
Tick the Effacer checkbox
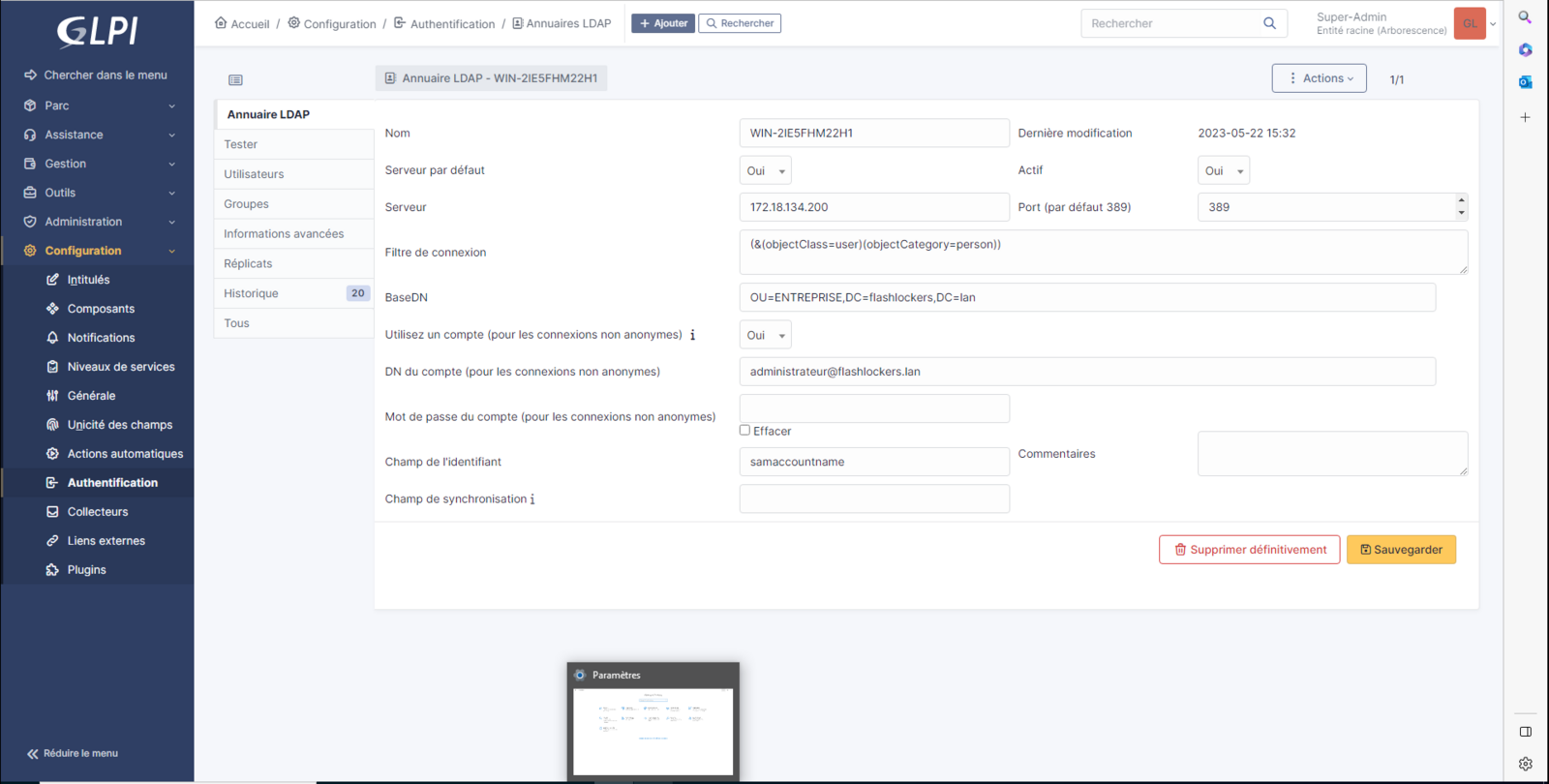tap(744, 430)
